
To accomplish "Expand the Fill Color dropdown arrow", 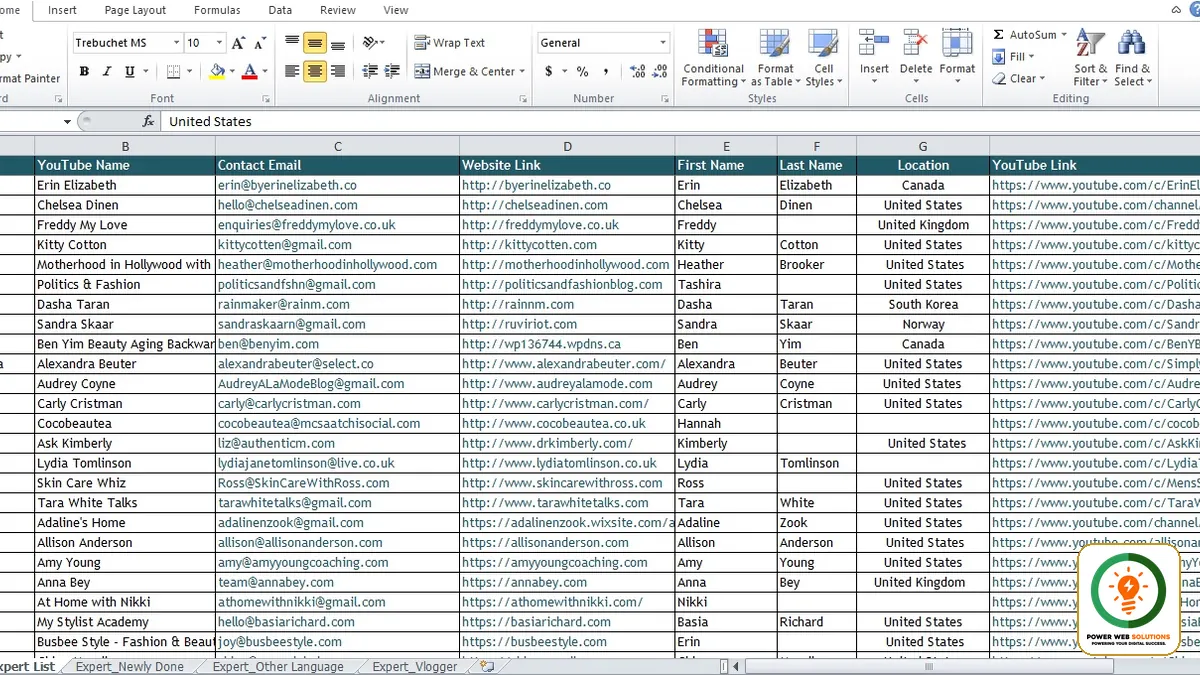I will click(x=231, y=72).
